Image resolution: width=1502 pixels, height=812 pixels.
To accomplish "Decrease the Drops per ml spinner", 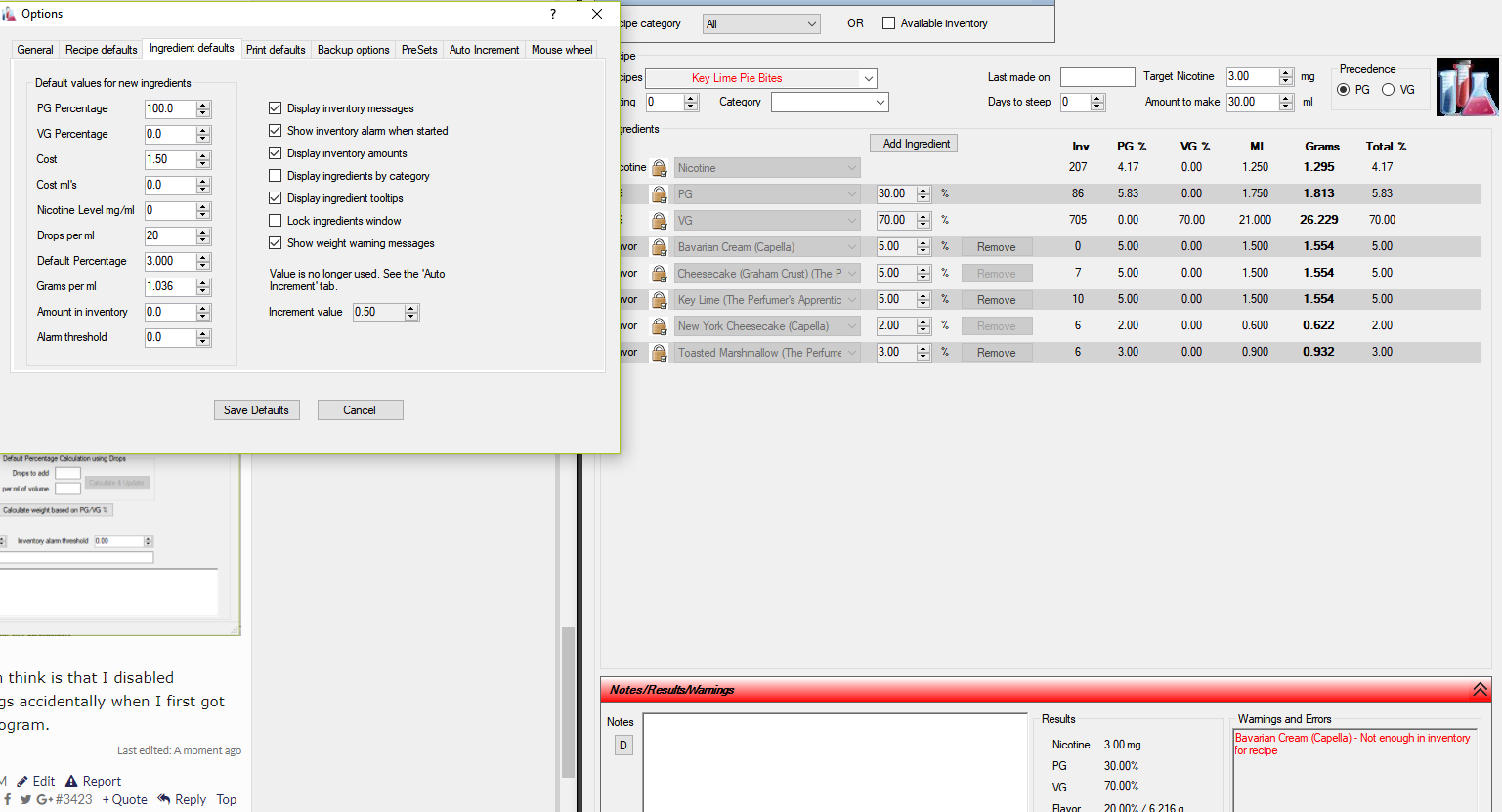I will (x=203, y=240).
